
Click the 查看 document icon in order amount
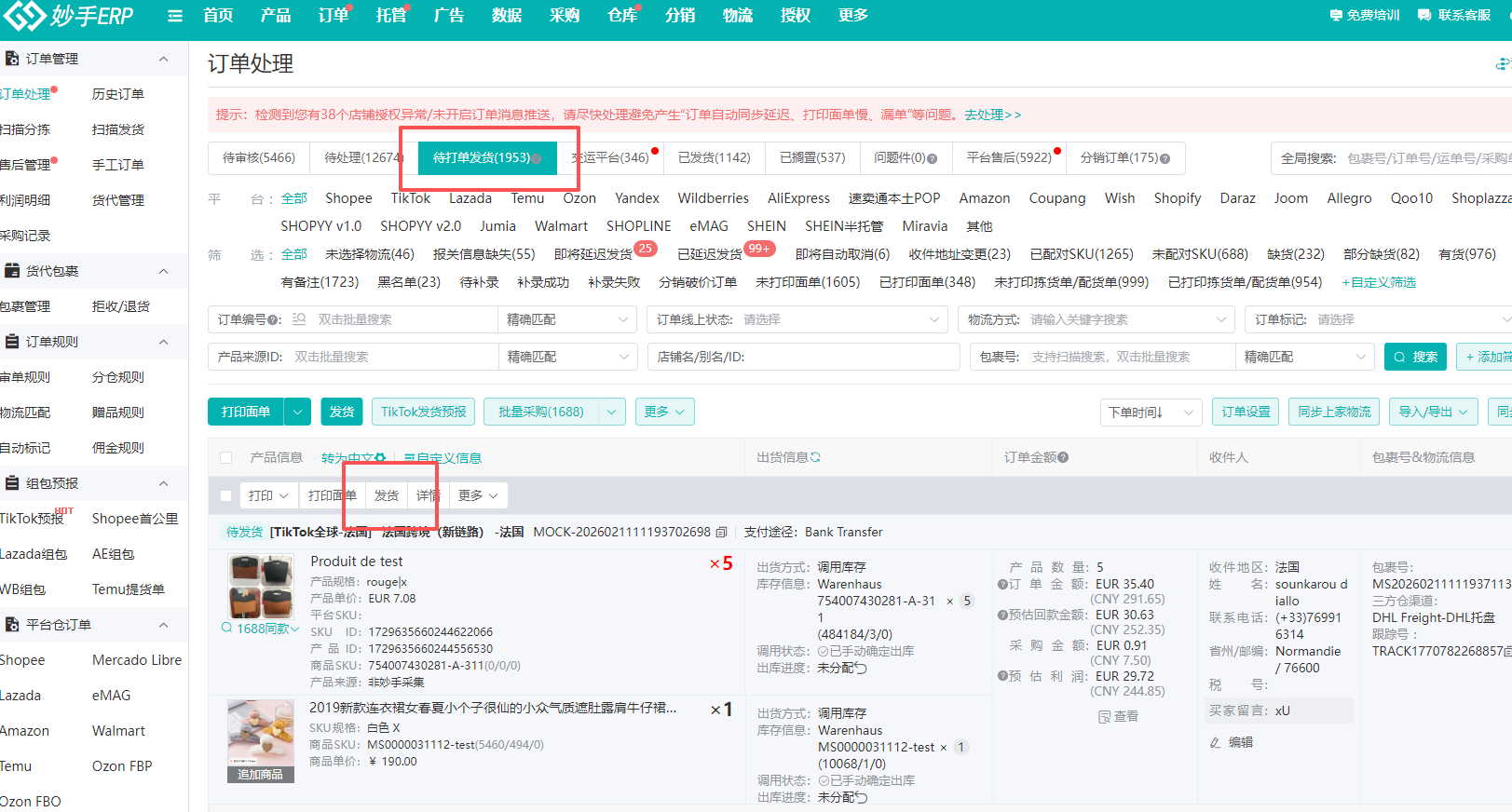point(1104,717)
